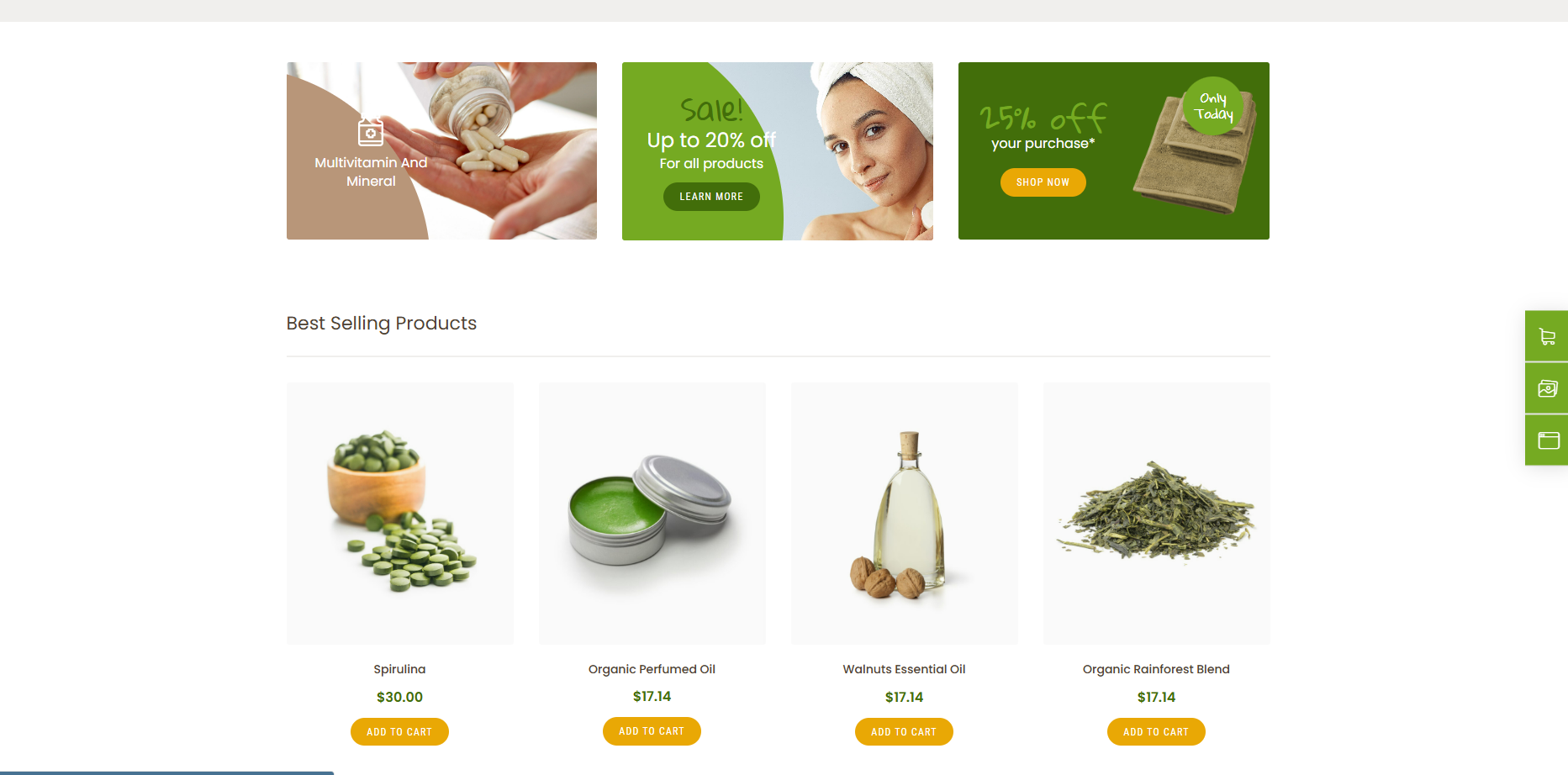This screenshot has width=1568, height=775.
Task: Add Organic Perfumed Oil to cart
Action: pos(652,731)
